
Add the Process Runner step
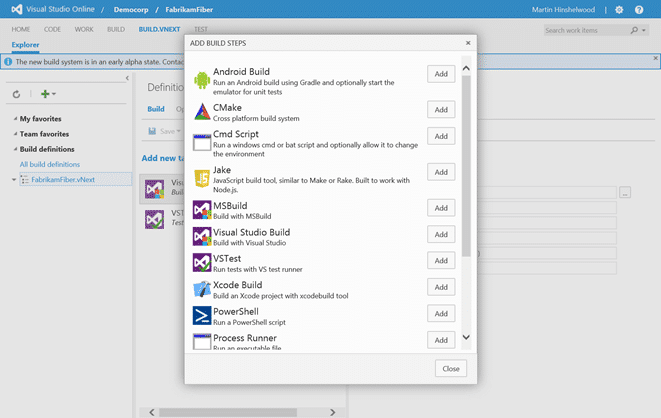click(x=441, y=340)
